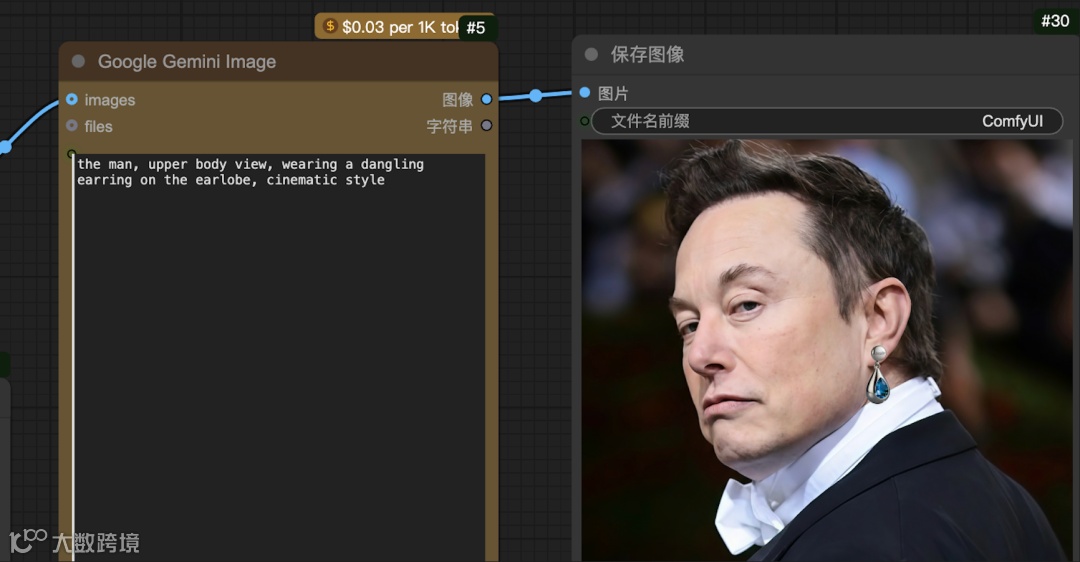
Task: Click the files input label
Action: point(98,127)
